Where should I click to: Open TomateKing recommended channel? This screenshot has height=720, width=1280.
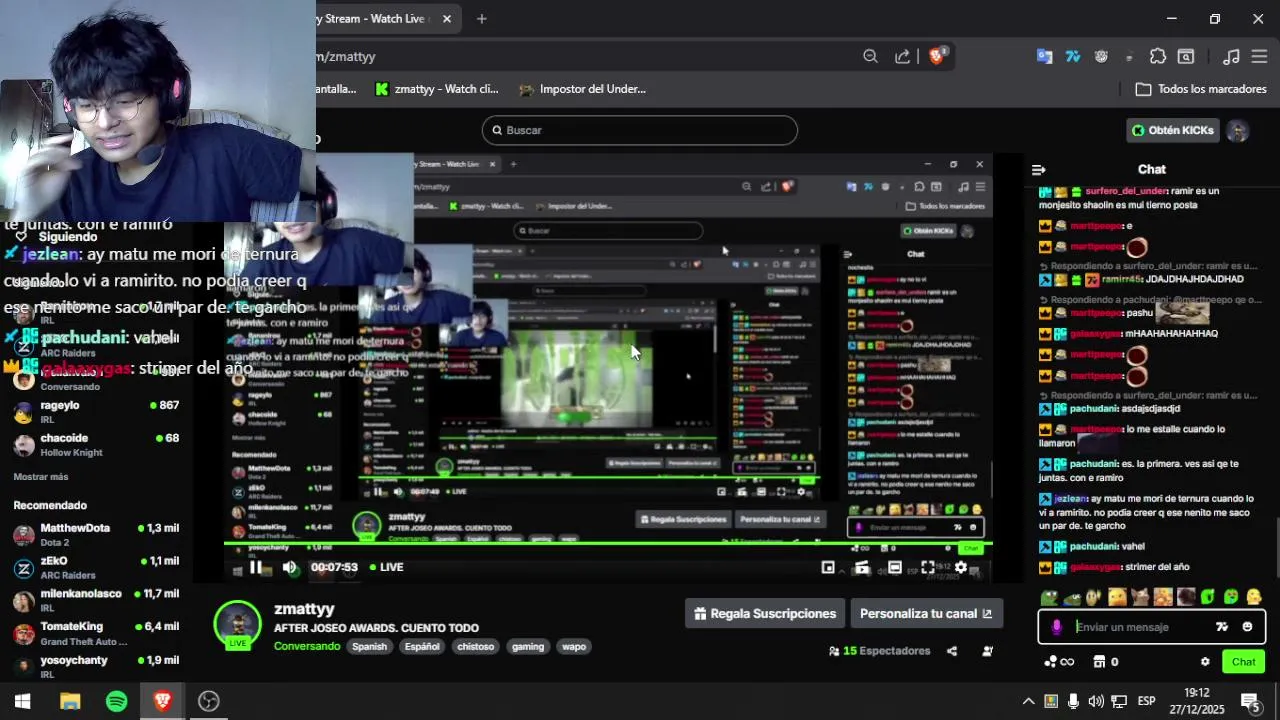(97, 633)
